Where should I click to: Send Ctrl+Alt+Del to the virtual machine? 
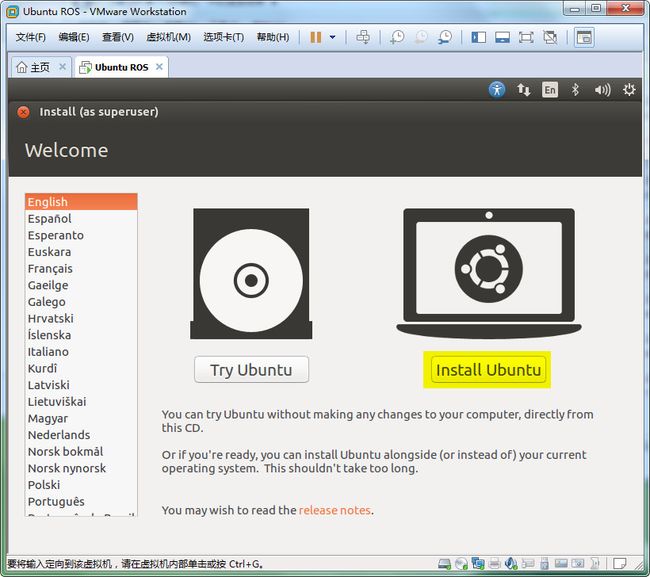pos(363,37)
